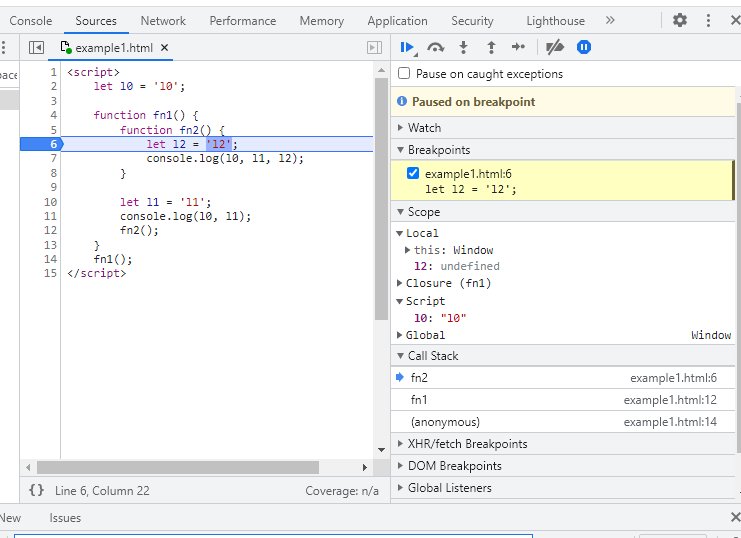Step over next function call
The image size is (741, 538).
pyautogui.click(x=435, y=47)
